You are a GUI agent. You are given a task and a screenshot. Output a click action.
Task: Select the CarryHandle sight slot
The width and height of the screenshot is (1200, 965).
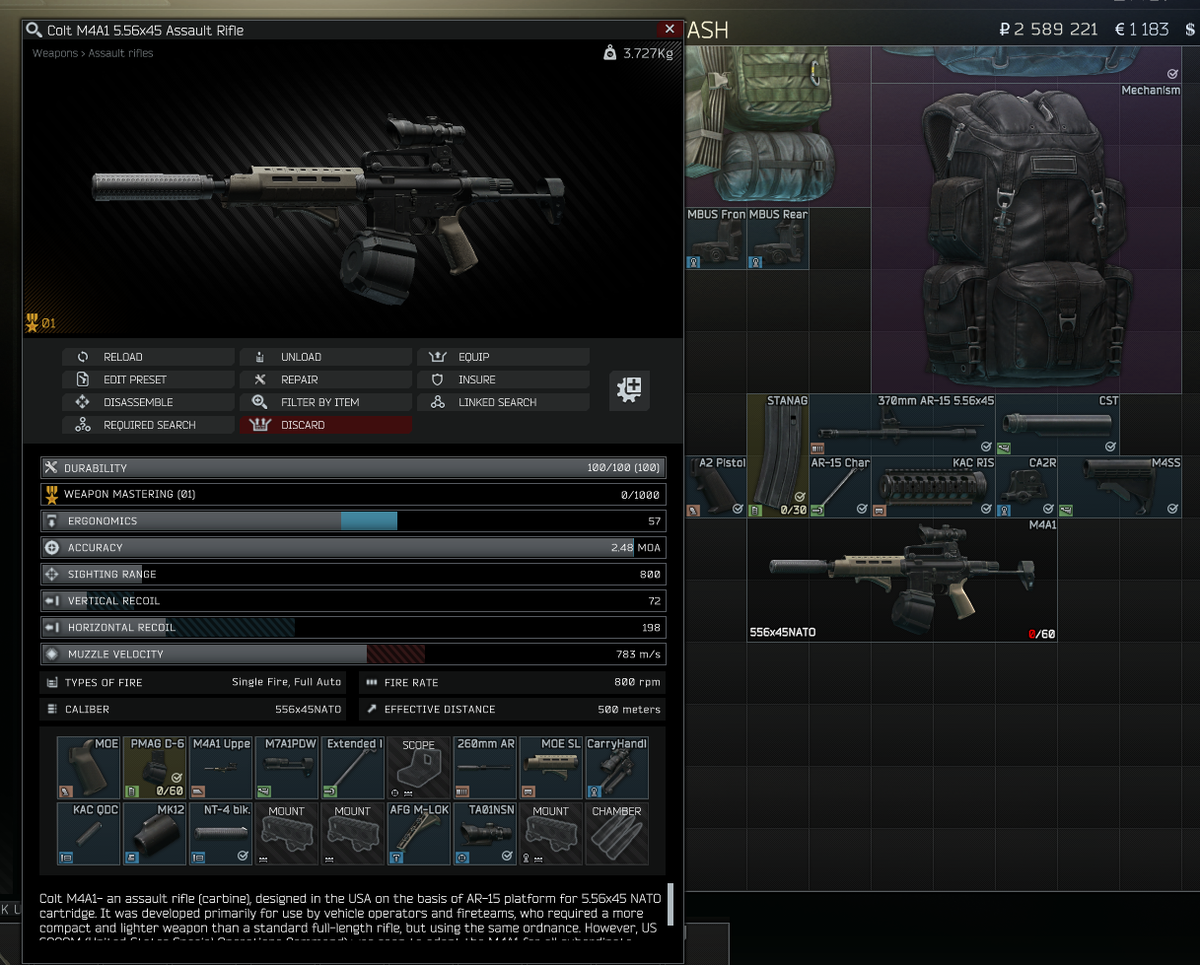(617, 767)
